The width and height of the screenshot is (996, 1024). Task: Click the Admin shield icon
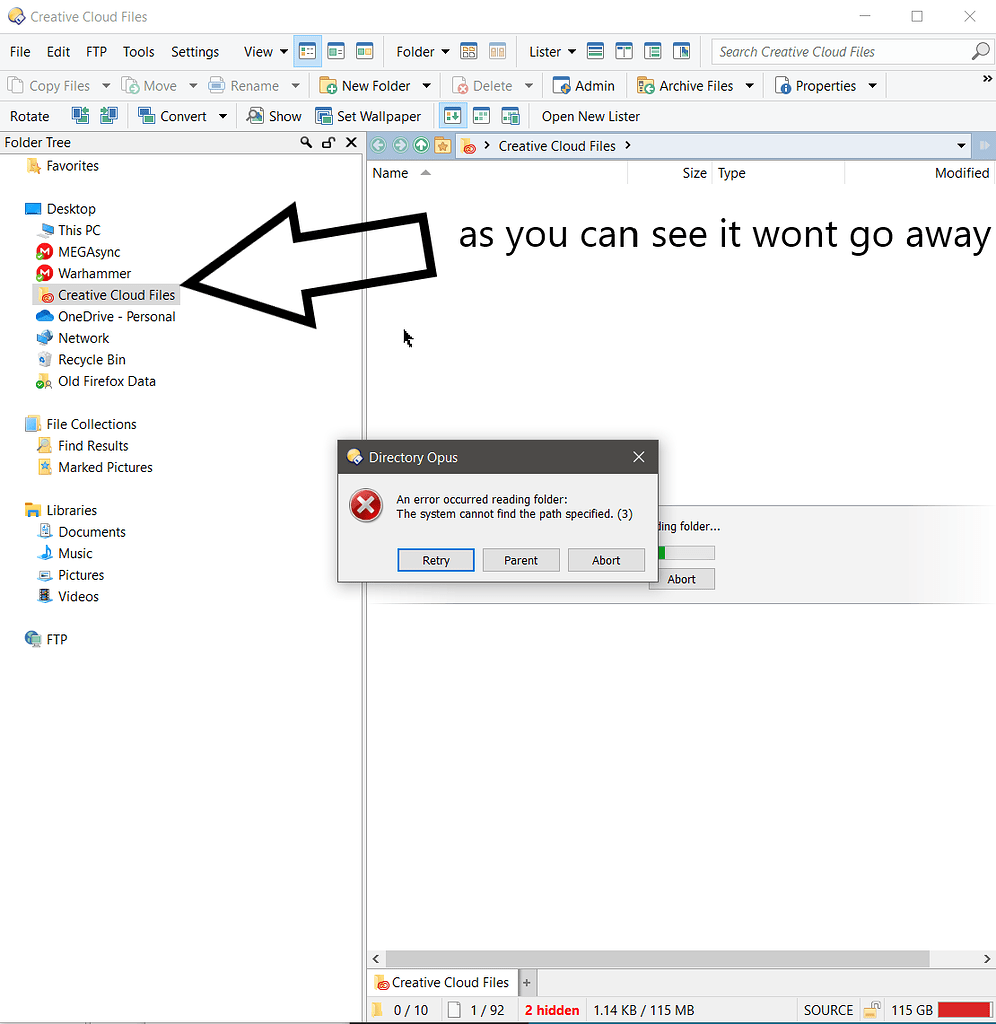click(562, 86)
